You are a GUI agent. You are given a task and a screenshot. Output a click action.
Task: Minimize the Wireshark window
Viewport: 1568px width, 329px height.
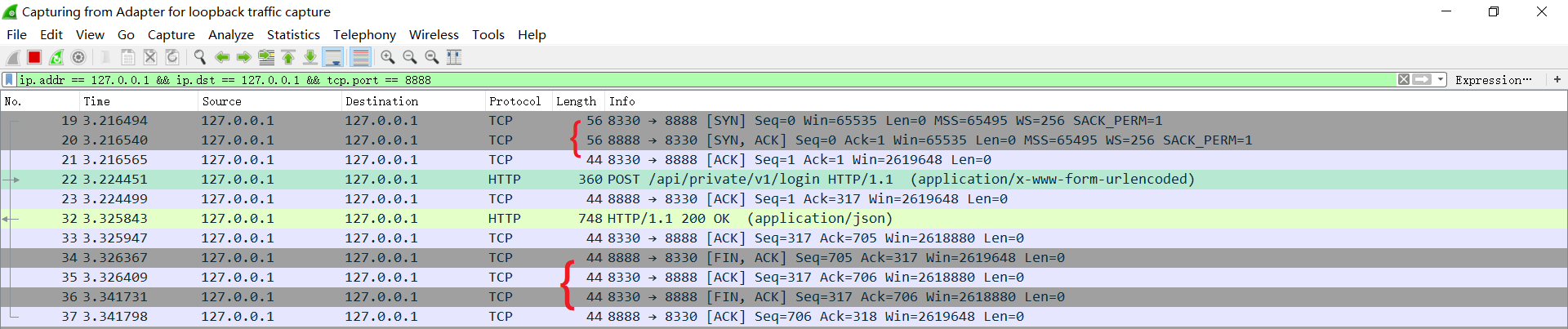pos(1446,11)
